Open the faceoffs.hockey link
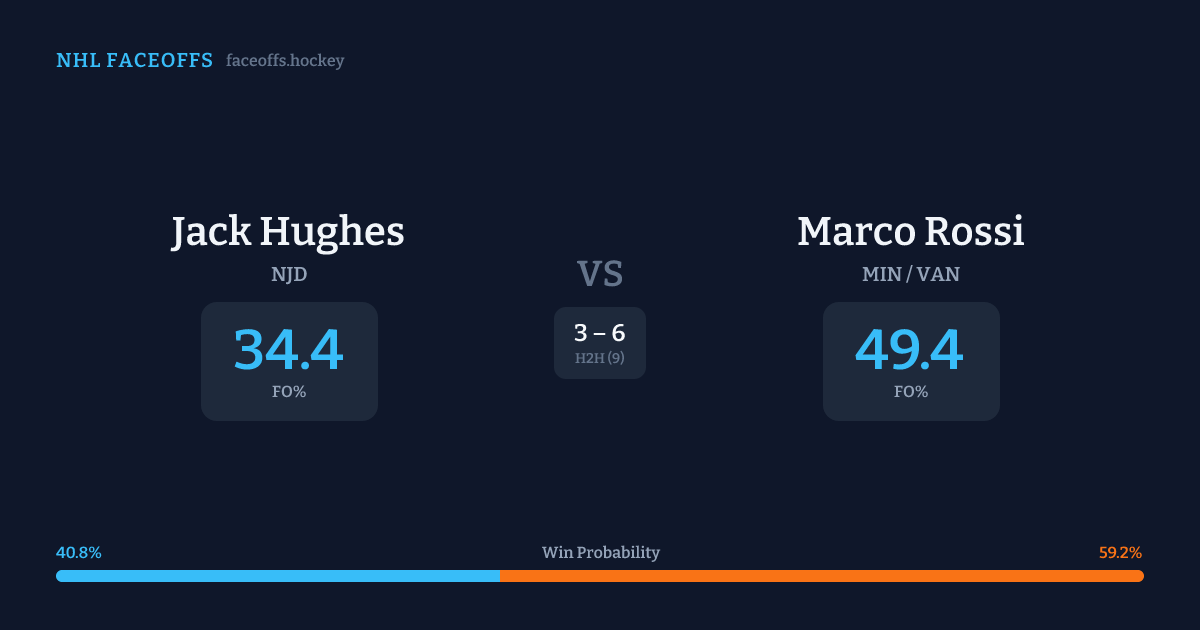Image resolution: width=1200 pixels, height=630 pixels. click(285, 61)
